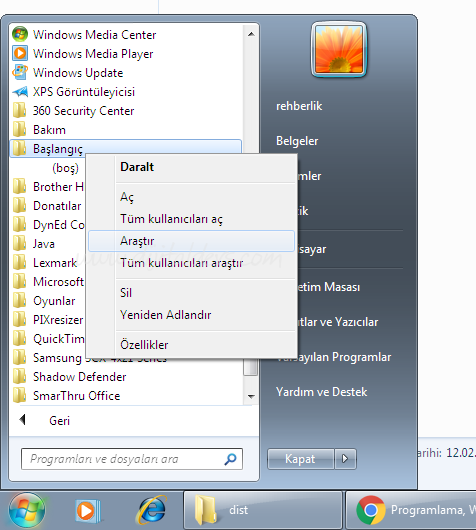Screen dimensions: 476x530
Task: Expand the Shadow Defender folder
Action: point(79,377)
